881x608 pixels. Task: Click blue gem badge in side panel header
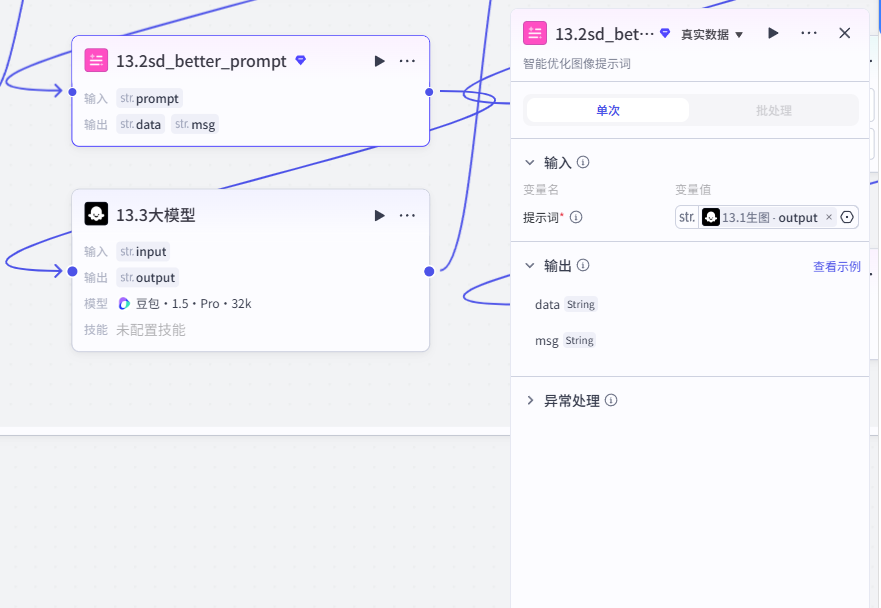[665, 33]
